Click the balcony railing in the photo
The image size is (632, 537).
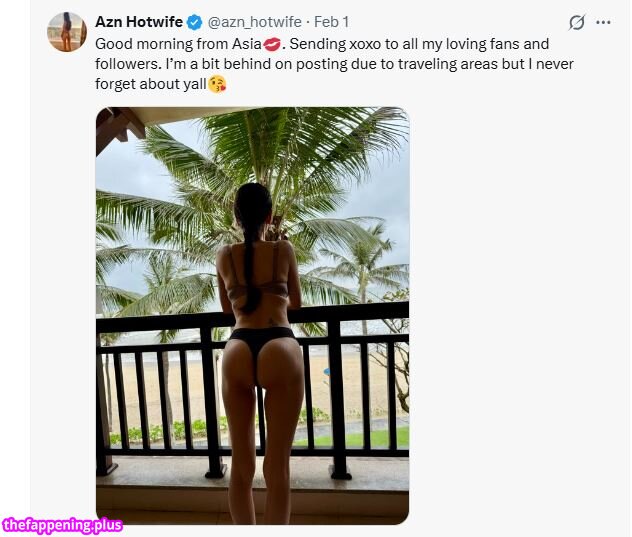tap(252, 389)
